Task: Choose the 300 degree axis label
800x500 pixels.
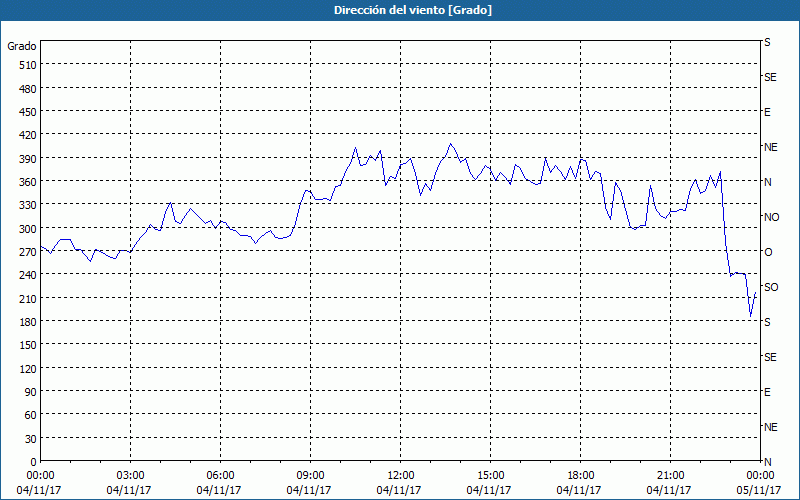Action: pos(29,229)
